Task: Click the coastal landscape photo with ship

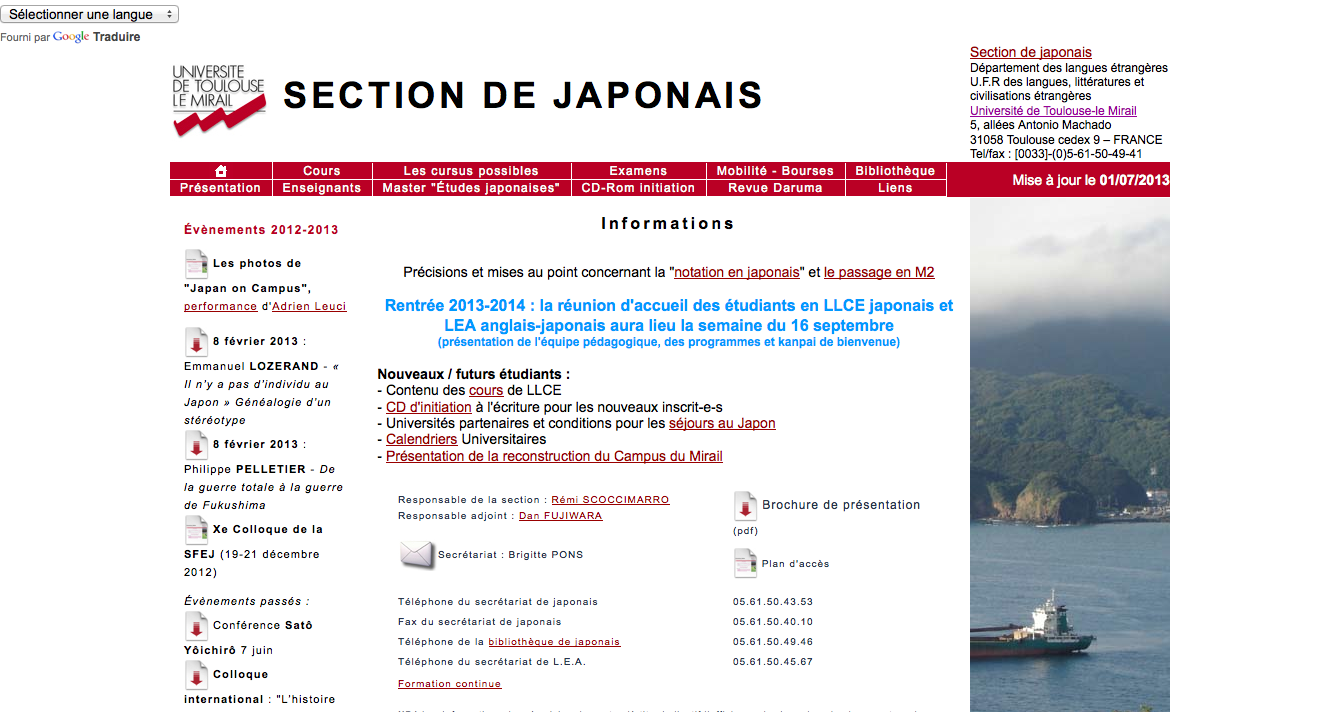Action: coord(1069,450)
